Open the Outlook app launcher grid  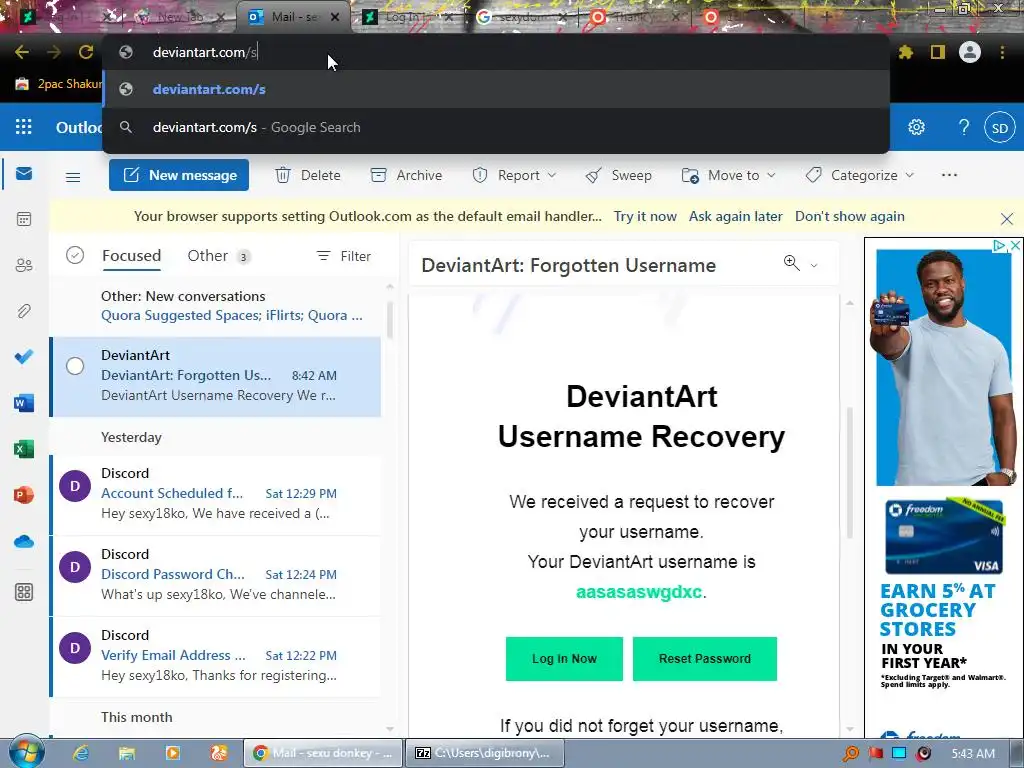[24, 127]
